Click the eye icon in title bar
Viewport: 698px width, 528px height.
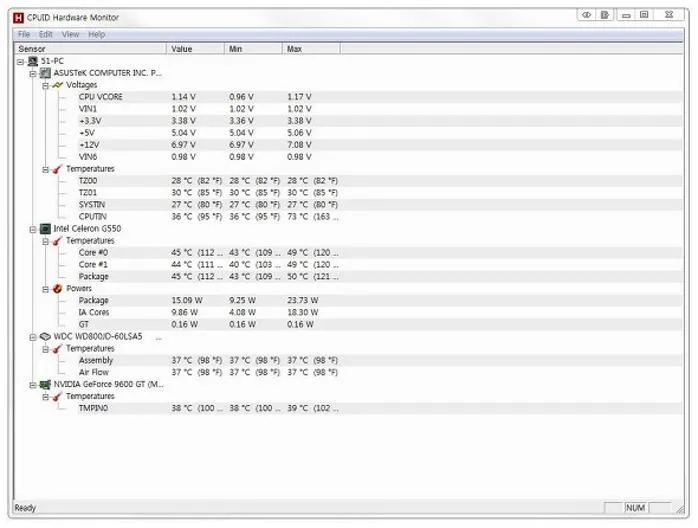[x=586, y=15]
